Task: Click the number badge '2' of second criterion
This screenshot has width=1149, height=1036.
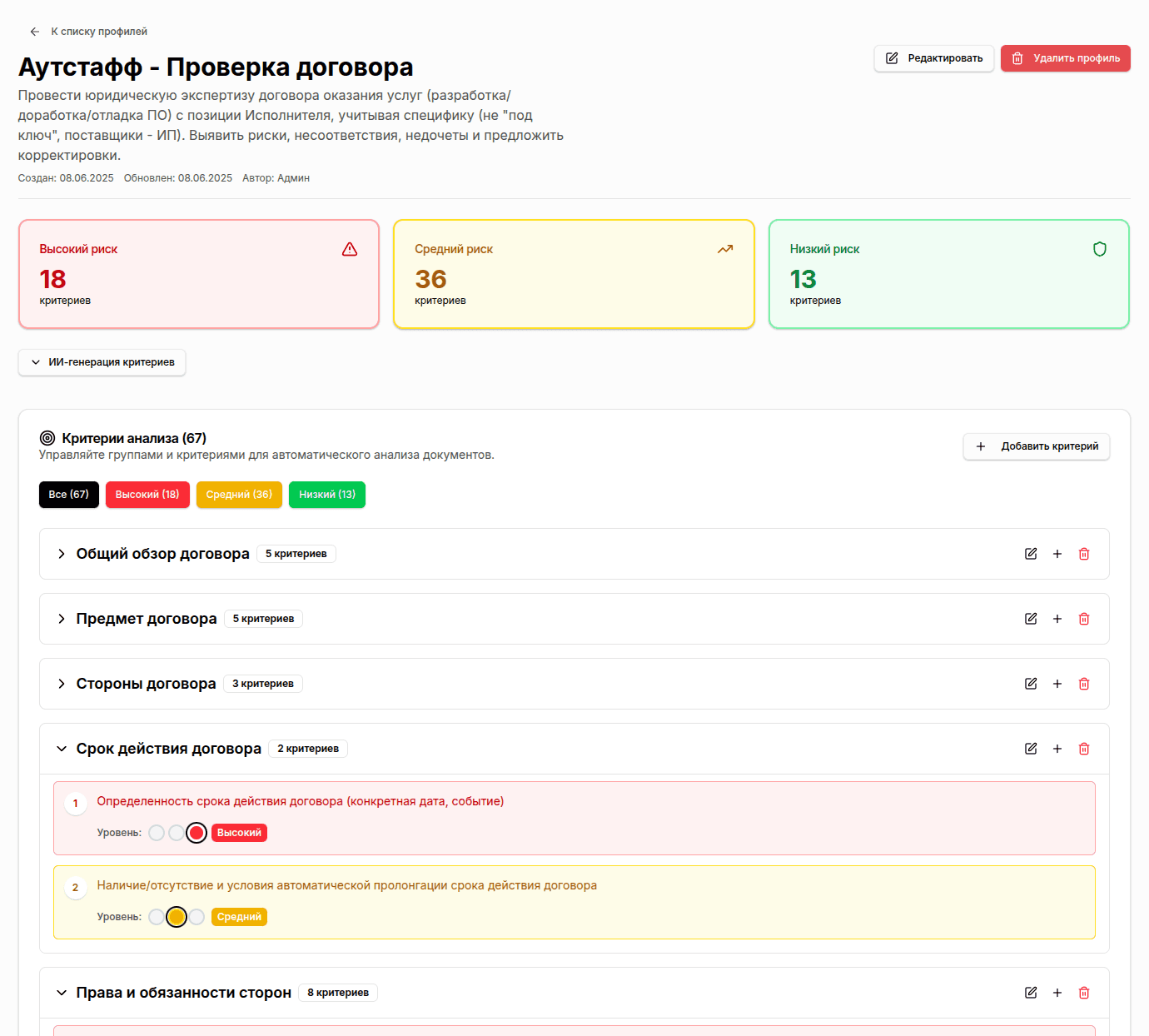Action: [x=76, y=888]
